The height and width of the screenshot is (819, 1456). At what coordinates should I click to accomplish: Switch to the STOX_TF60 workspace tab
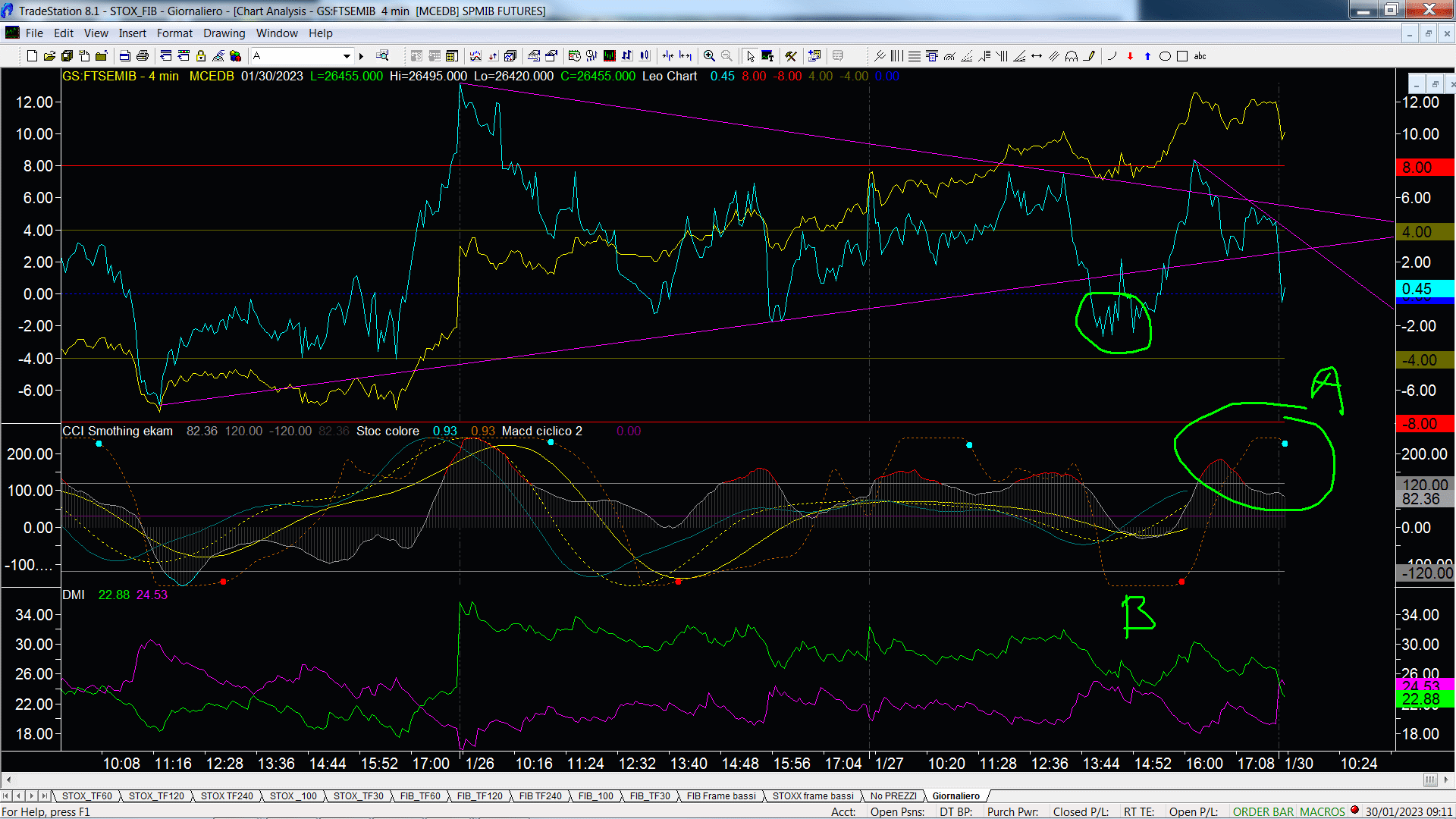(86, 796)
